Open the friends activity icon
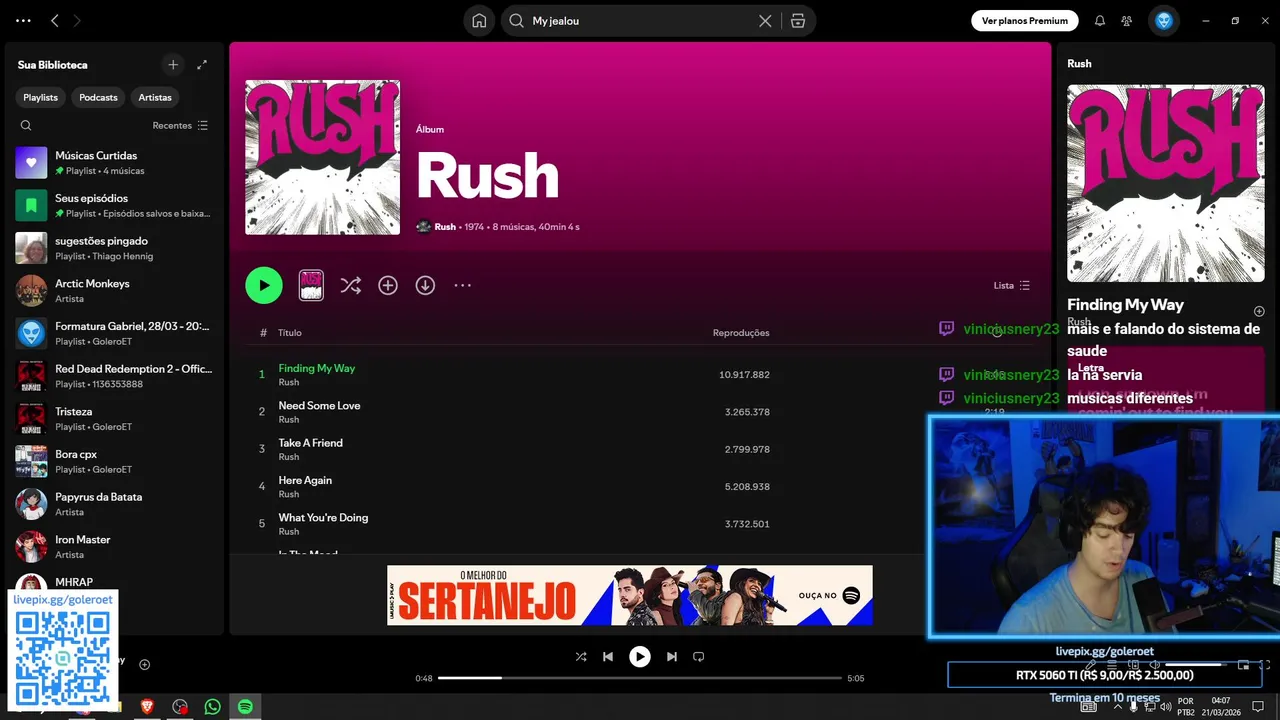The image size is (1280, 720). pyautogui.click(x=1127, y=21)
